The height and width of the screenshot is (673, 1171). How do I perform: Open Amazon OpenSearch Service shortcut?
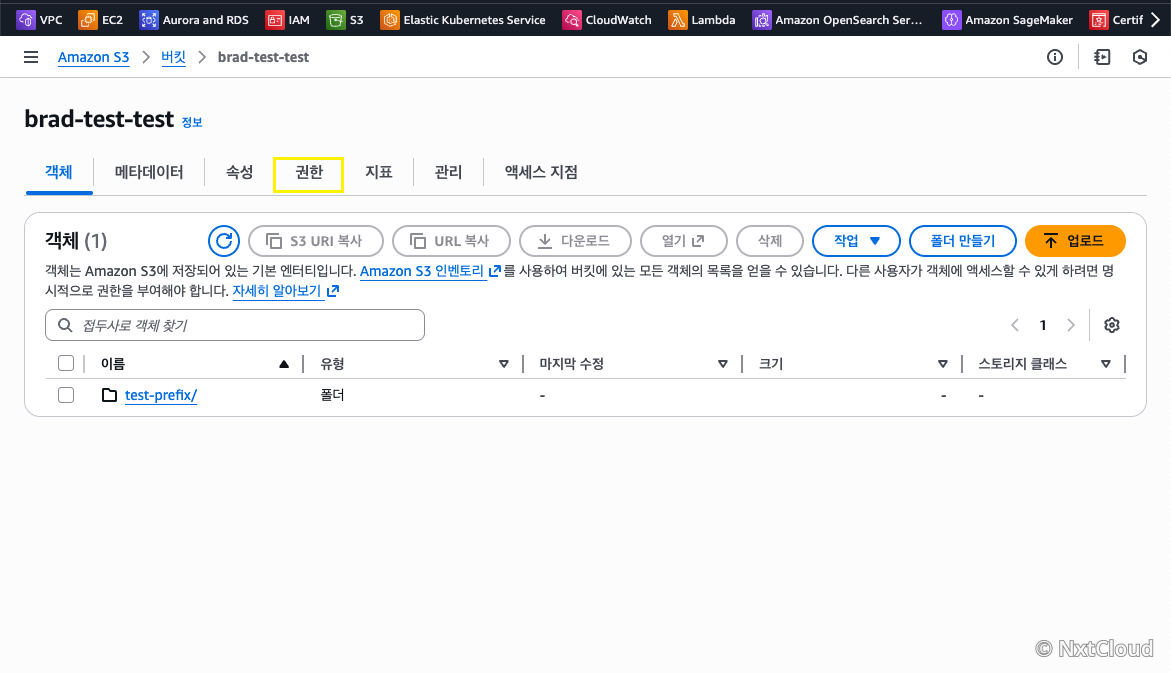click(837, 19)
